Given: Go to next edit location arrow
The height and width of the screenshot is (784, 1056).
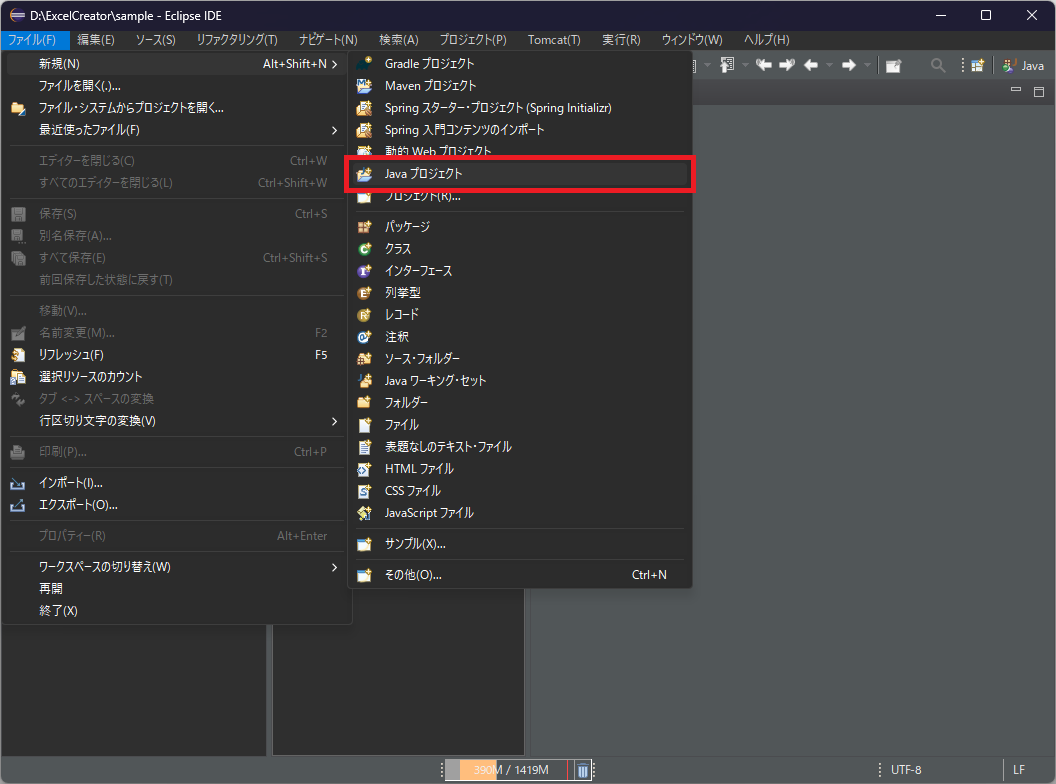Looking at the screenshot, I should pos(787,65).
